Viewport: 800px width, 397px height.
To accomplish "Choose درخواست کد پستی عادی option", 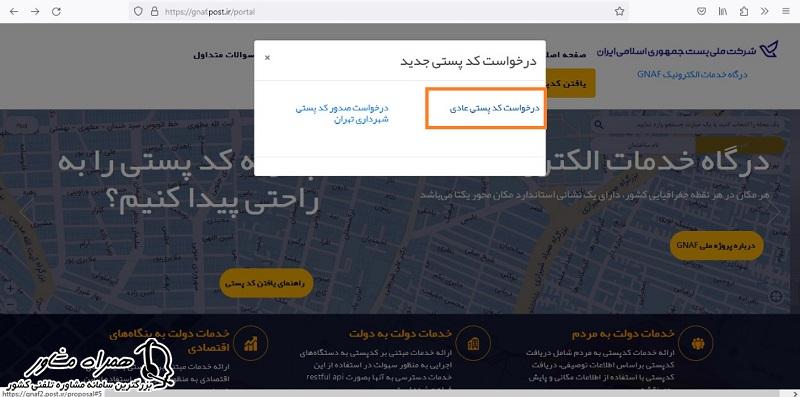I will [494, 109].
